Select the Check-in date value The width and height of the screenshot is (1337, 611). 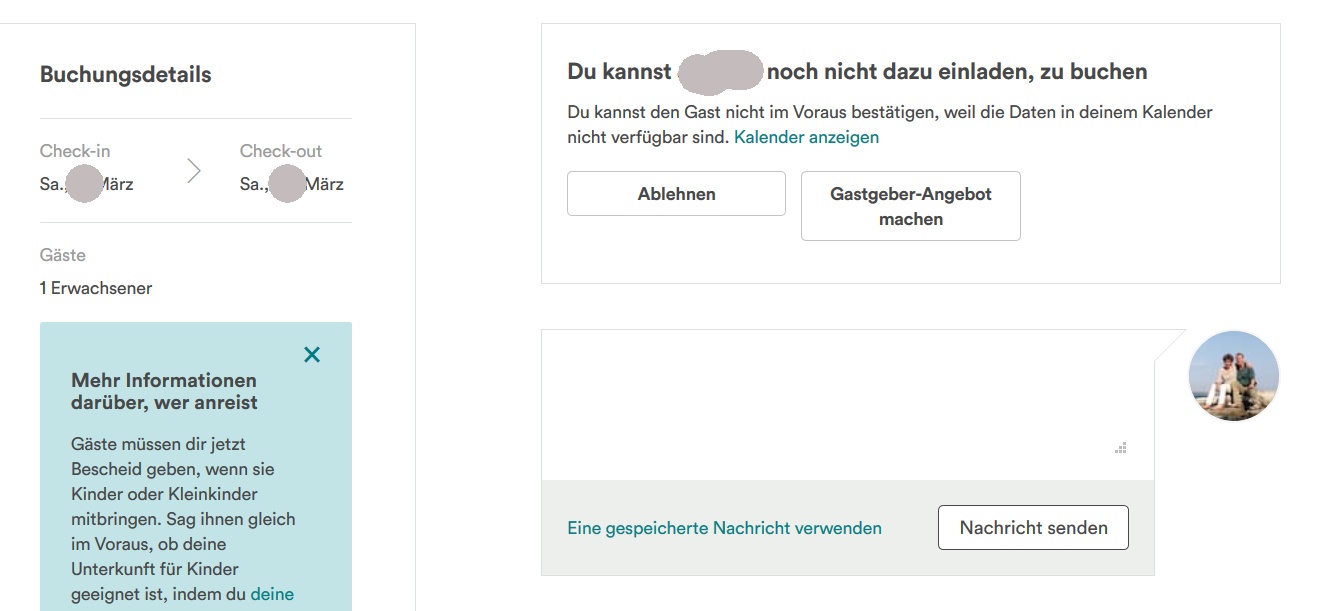[87, 184]
